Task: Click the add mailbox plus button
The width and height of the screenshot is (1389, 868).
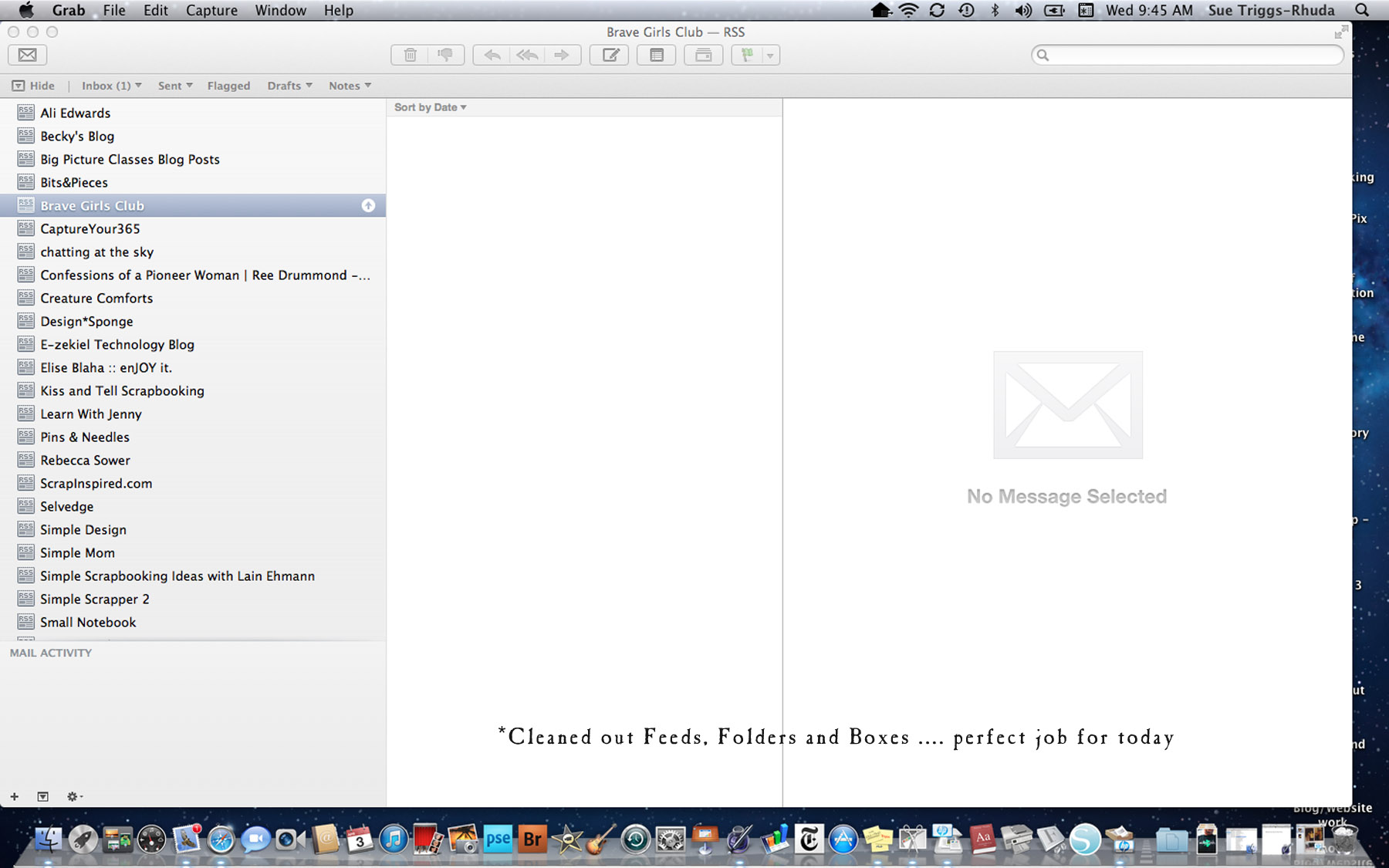Action: tap(14, 796)
